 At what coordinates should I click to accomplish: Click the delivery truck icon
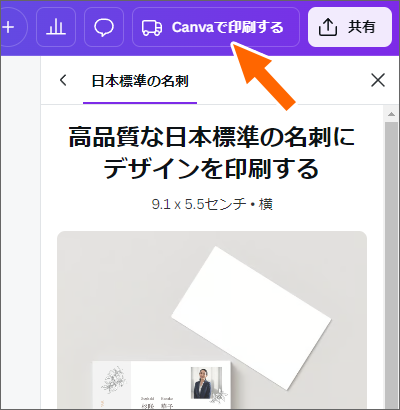(x=152, y=27)
